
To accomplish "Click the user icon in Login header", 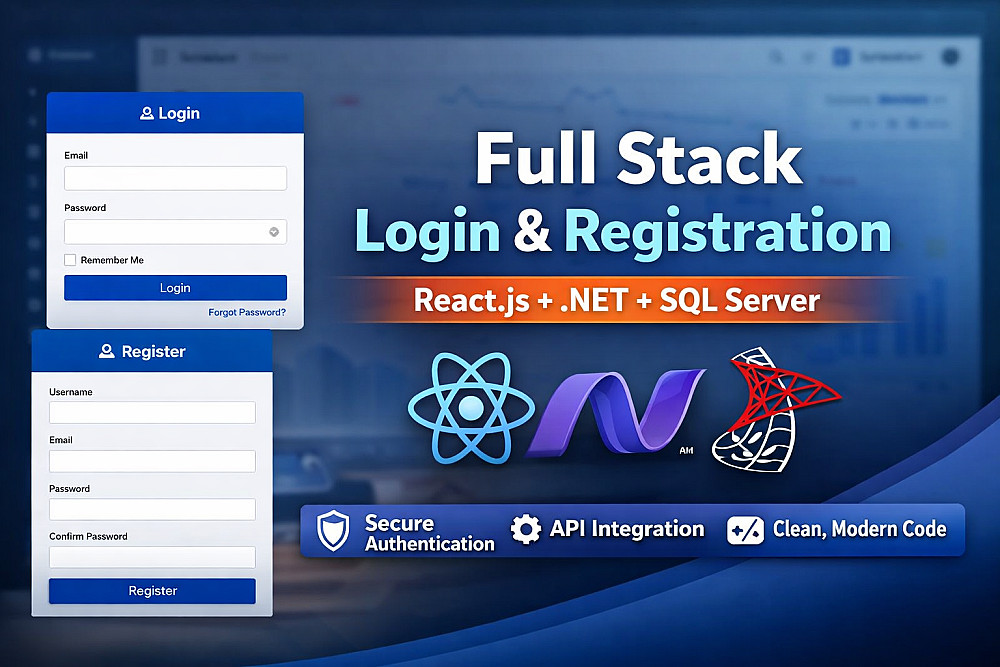I will [x=147, y=114].
